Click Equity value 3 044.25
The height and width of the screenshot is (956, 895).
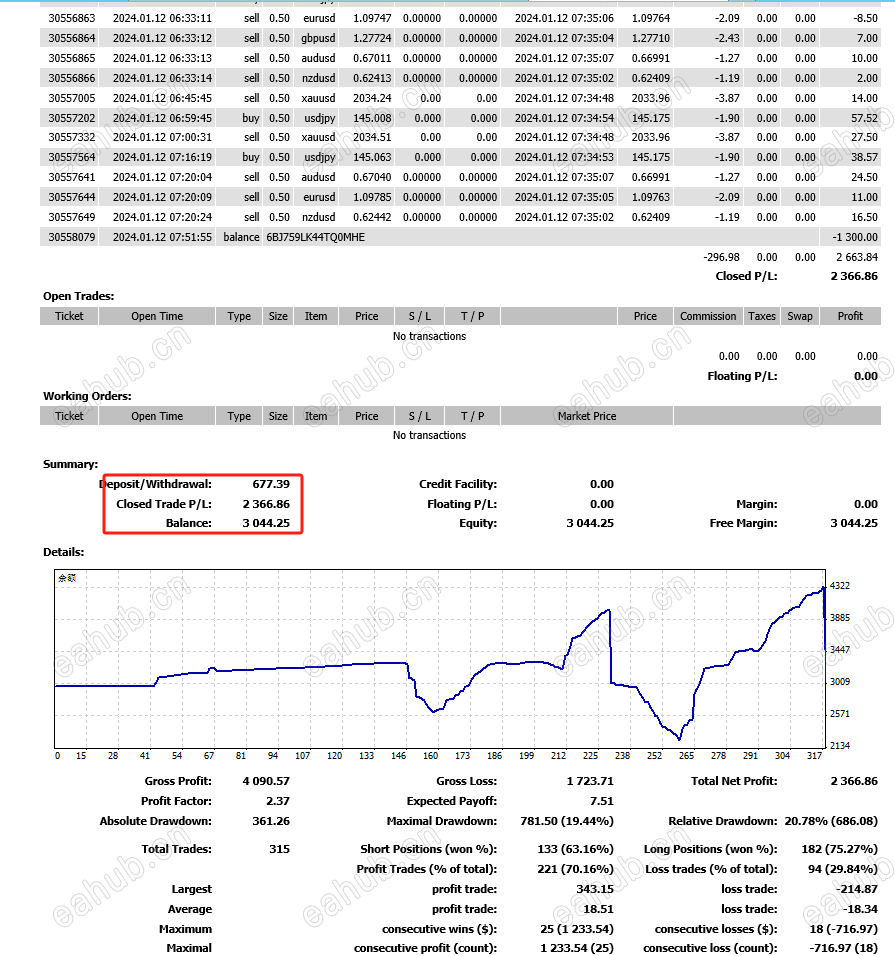(x=590, y=523)
